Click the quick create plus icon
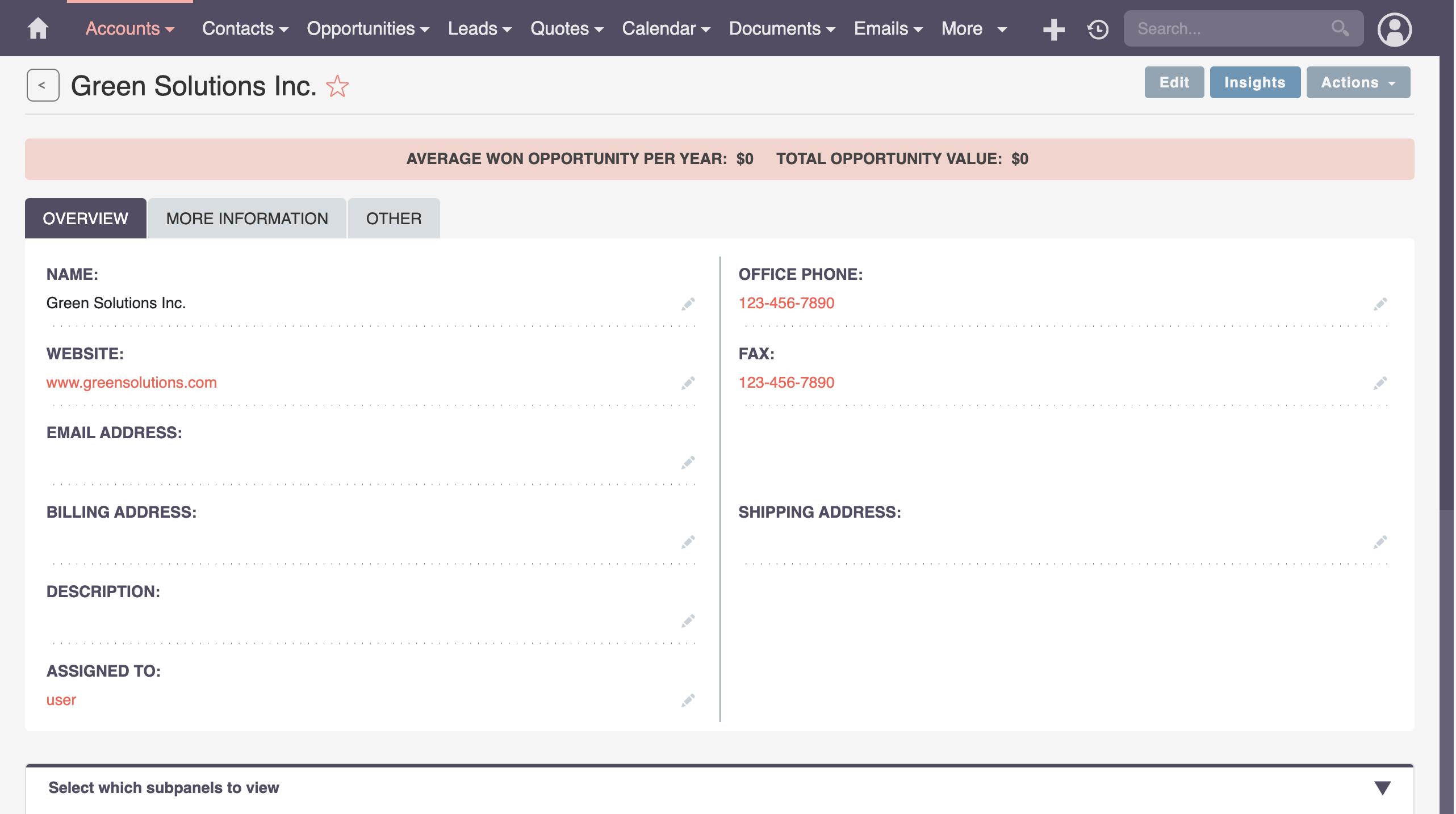1456x814 pixels. [1053, 29]
